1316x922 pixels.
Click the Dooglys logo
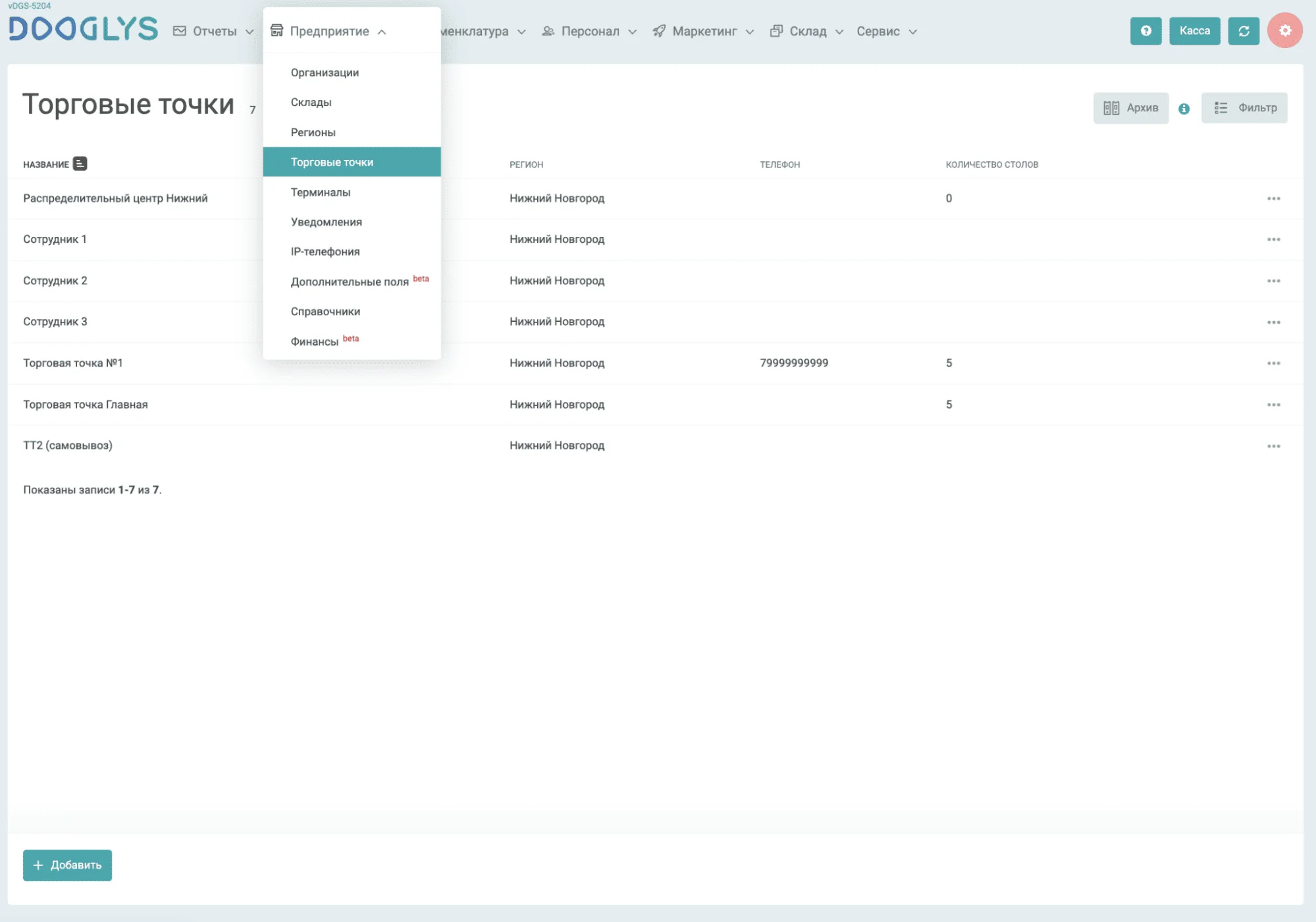(83, 29)
